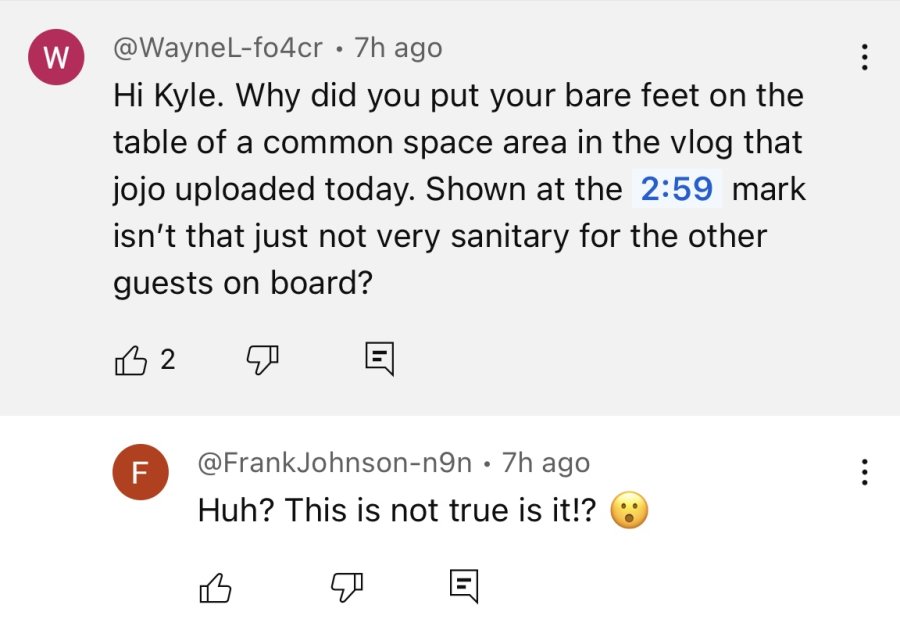Viewport: 900px width, 637px height.
Task: Like WayneL's comment with thumbs up
Action: pyautogui.click(x=131, y=360)
